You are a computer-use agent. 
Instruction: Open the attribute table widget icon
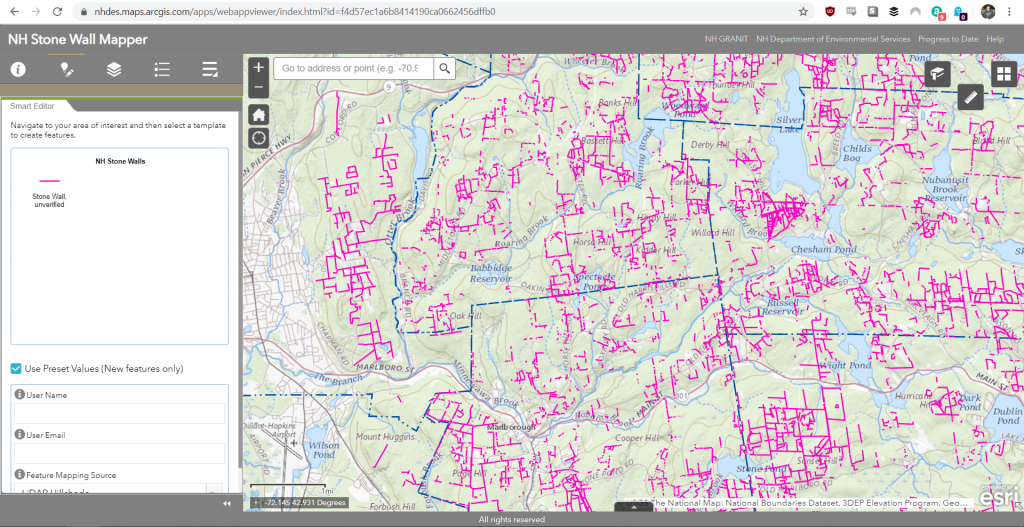(x=210, y=69)
